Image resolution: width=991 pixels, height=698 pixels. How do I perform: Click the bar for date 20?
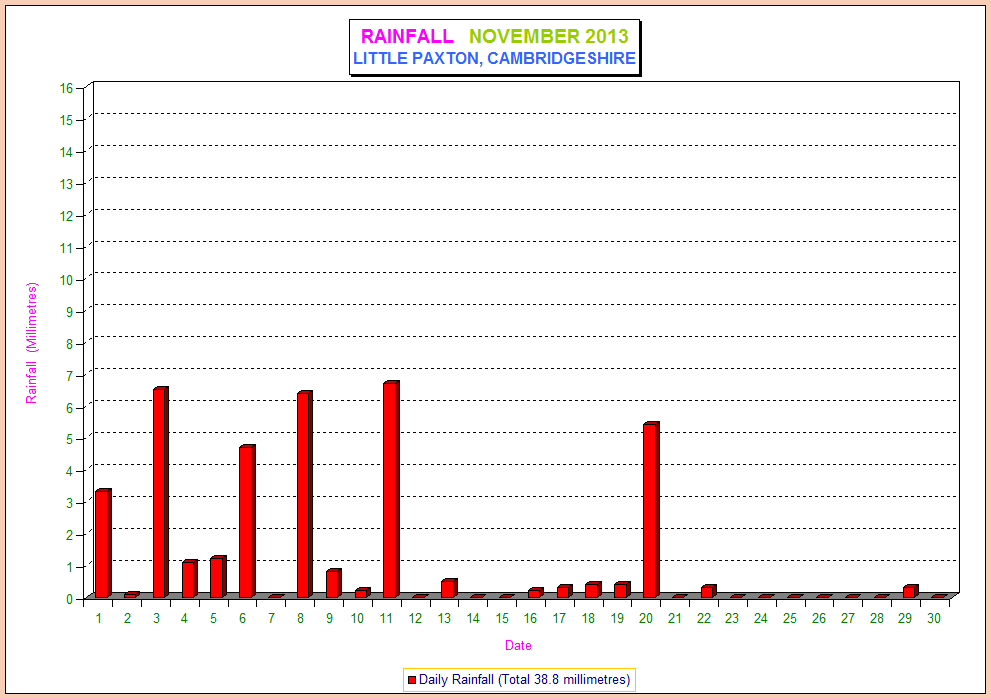point(651,510)
